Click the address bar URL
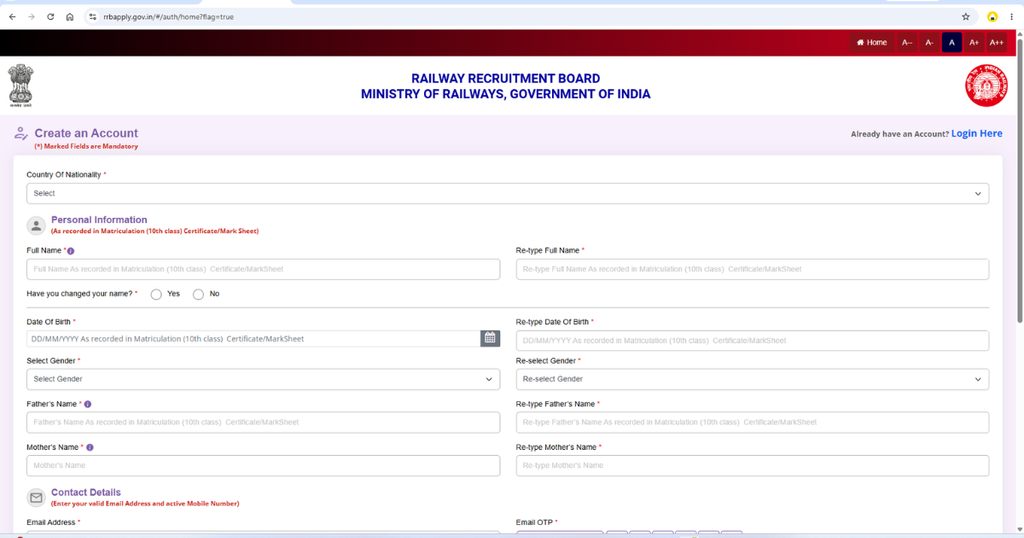The image size is (1024, 538). coord(168,17)
